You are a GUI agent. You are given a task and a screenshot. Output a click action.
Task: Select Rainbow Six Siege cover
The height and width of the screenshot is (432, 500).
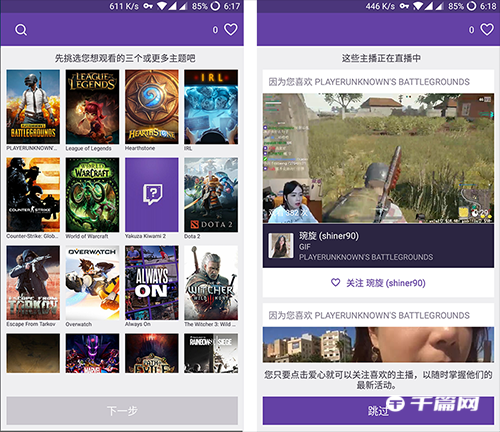211,353
